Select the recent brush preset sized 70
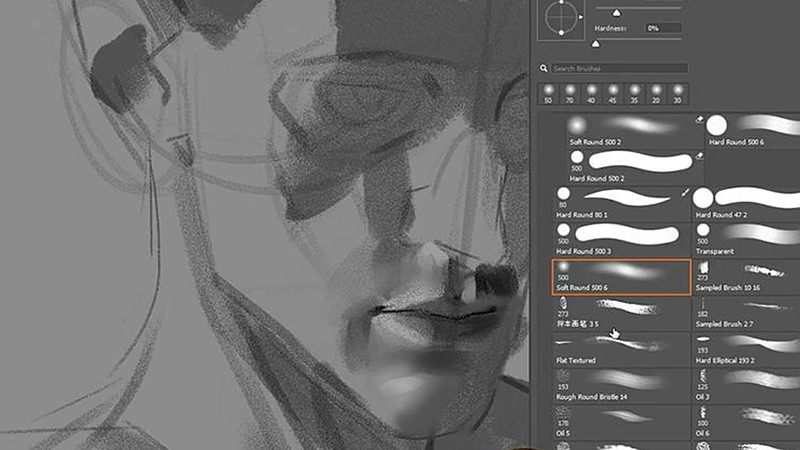 click(570, 91)
